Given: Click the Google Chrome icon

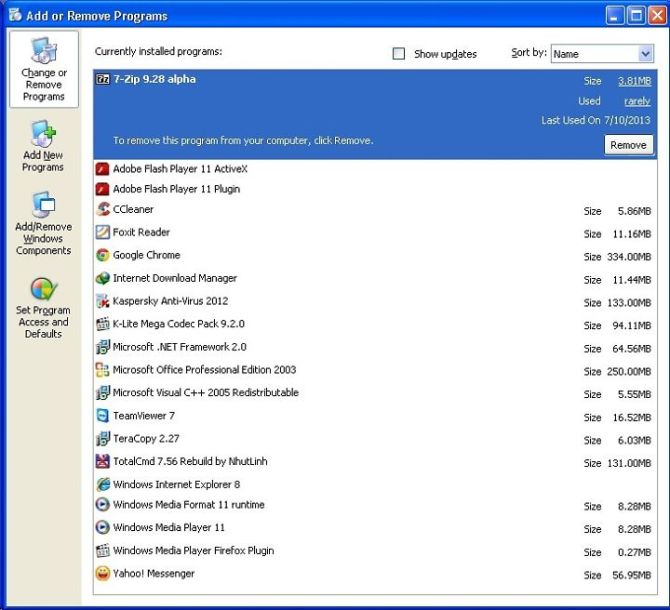Looking at the screenshot, I should (x=103, y=255).
